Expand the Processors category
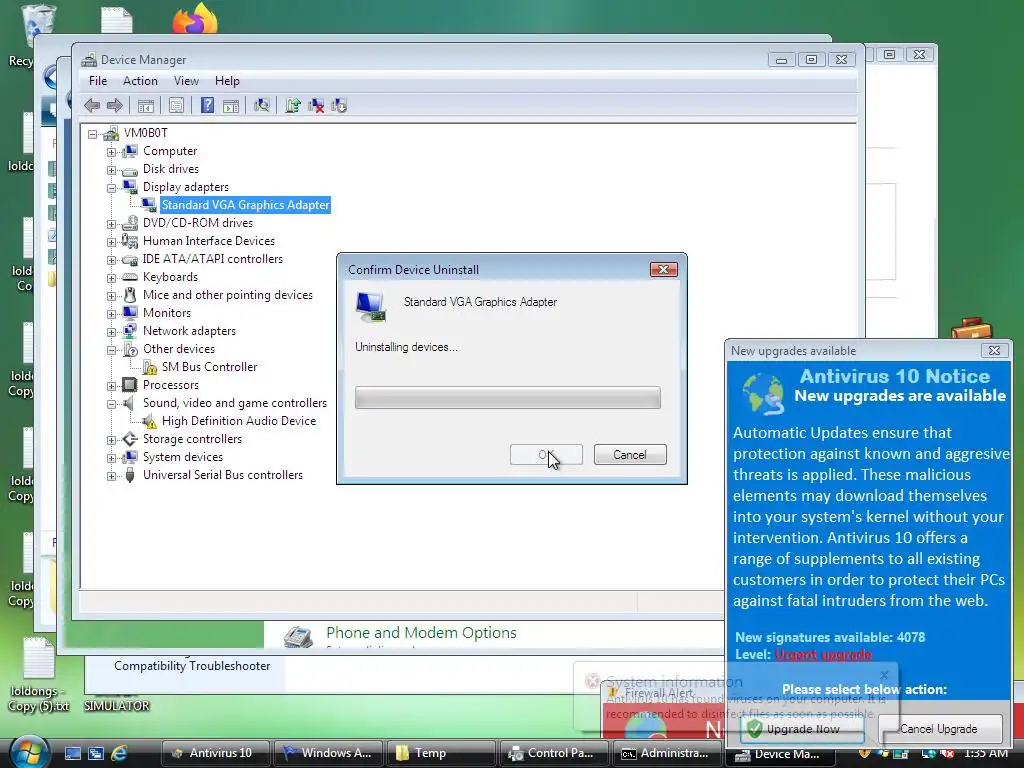 click(x=112, y=386)
